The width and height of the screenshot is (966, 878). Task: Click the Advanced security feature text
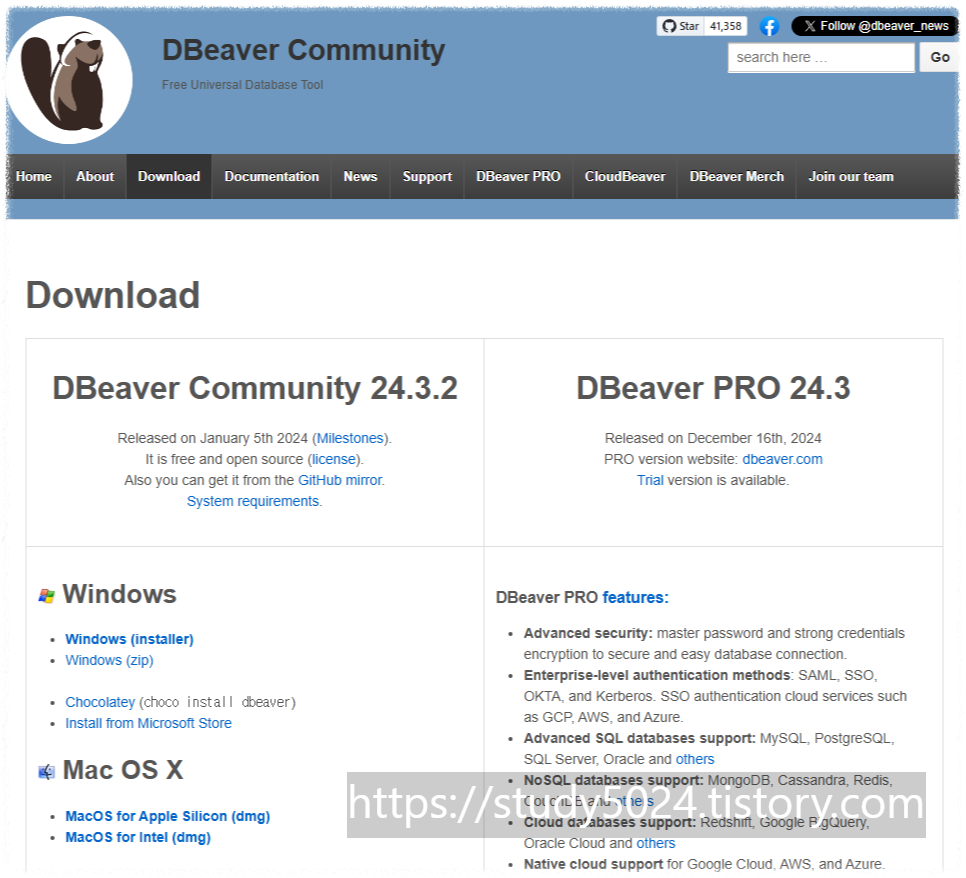click(588, 633)
